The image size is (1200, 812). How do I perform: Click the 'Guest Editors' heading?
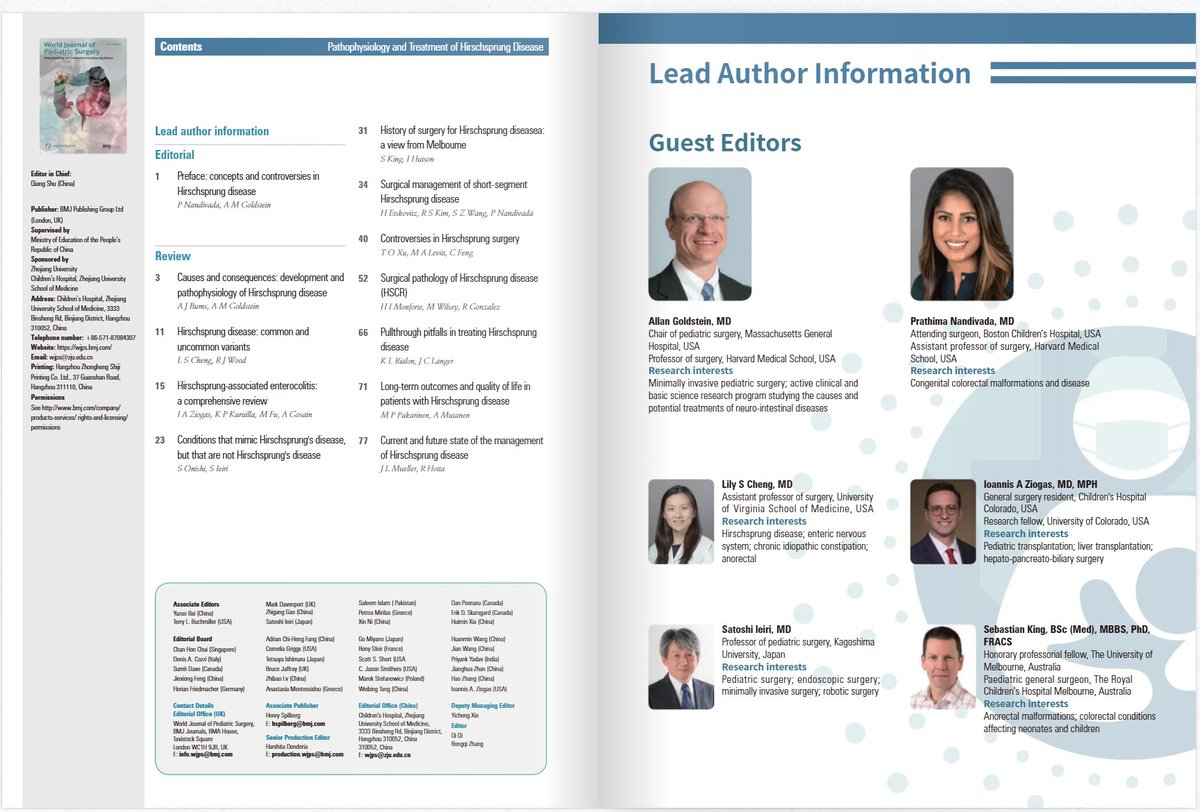[x=725, y=142]
